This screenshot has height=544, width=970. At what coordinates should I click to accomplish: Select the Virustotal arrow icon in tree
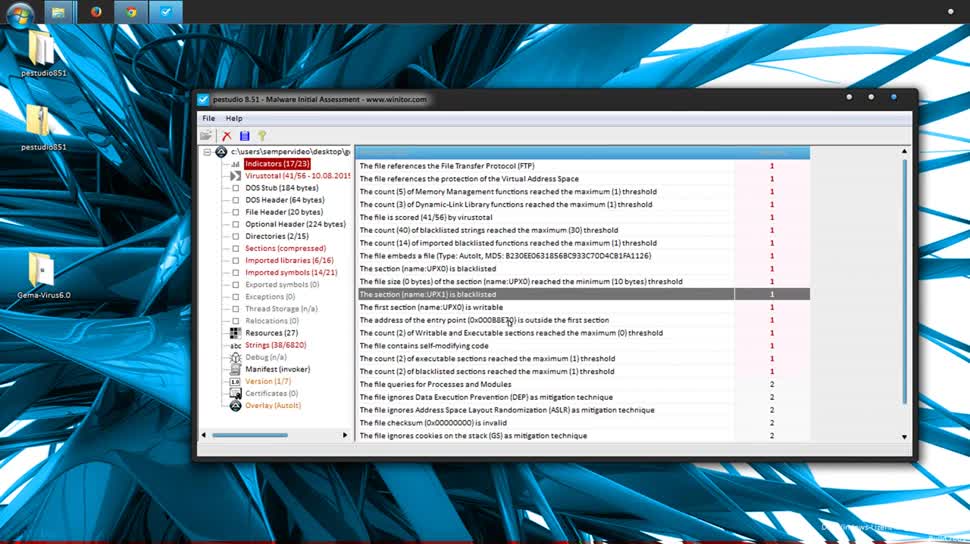[x=235, y=176]
